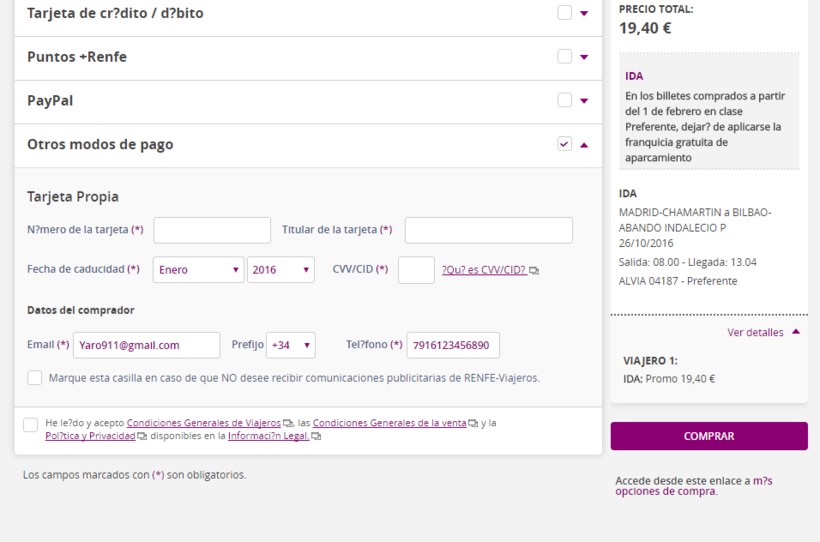
Task: Click the Titular de la tarjeta field
Action: 488,230
